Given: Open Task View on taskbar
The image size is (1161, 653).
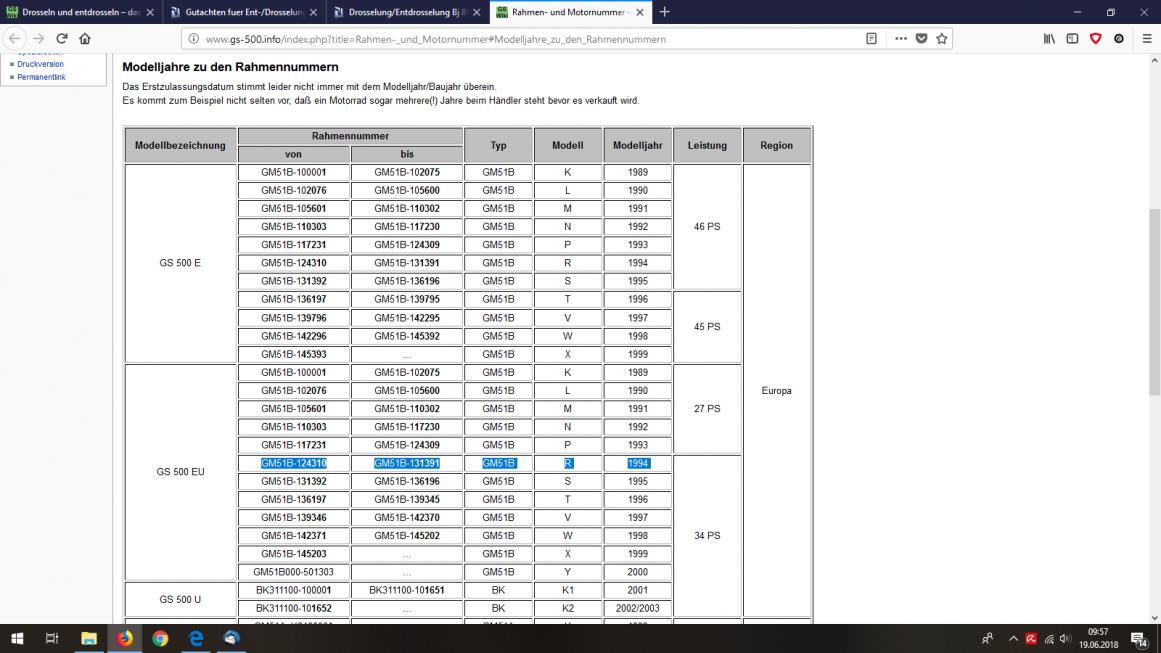Looking at the screenshot, I should click(x=52, y=638).
